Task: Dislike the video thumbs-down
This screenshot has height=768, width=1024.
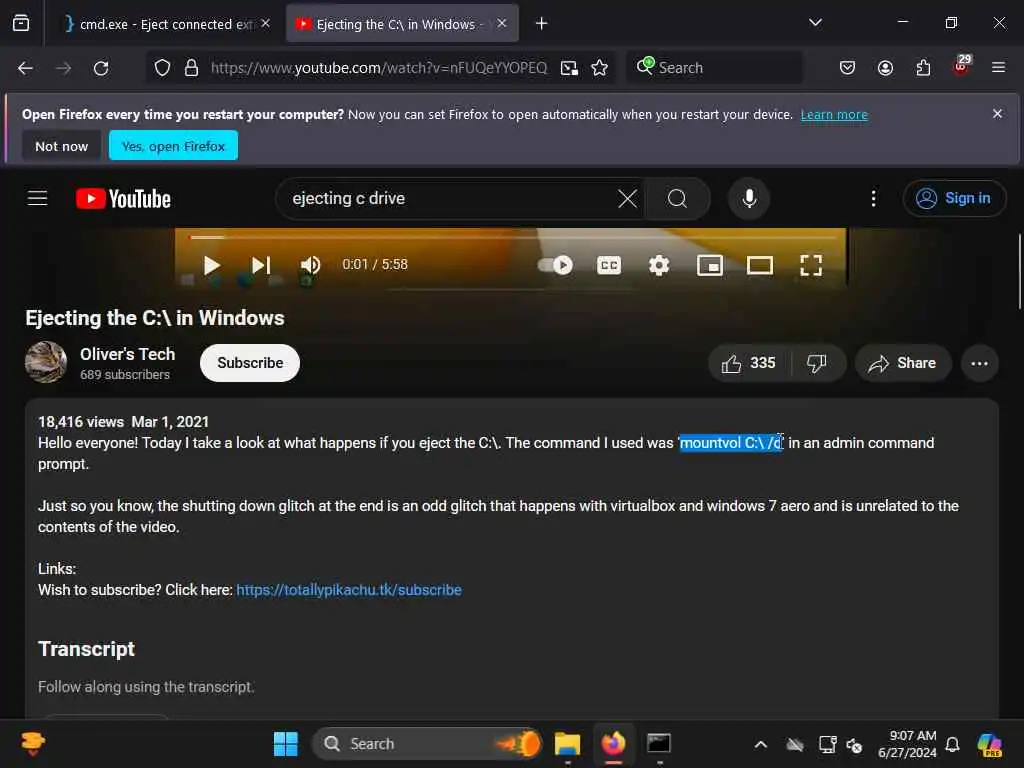Action: coord(816,363)
